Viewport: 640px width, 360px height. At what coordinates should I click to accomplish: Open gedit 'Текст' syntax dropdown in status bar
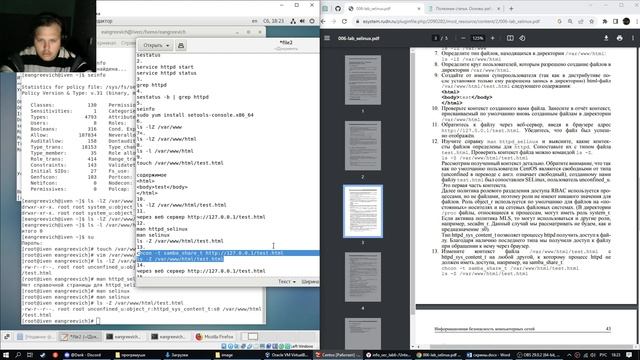tap(287, 282)
